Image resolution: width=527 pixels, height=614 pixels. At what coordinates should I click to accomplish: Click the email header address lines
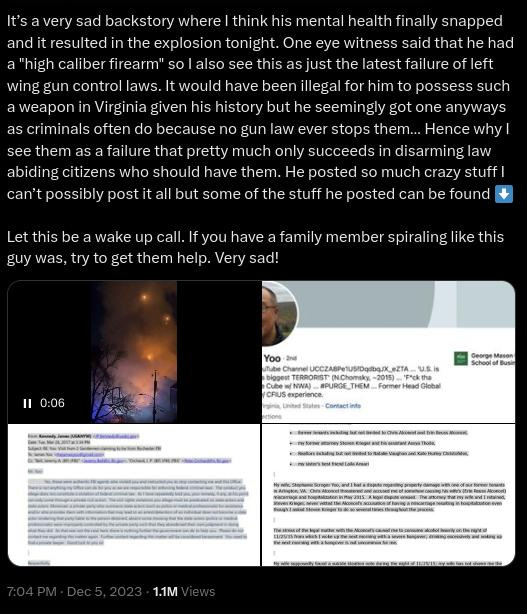click(x=129, y=448)
